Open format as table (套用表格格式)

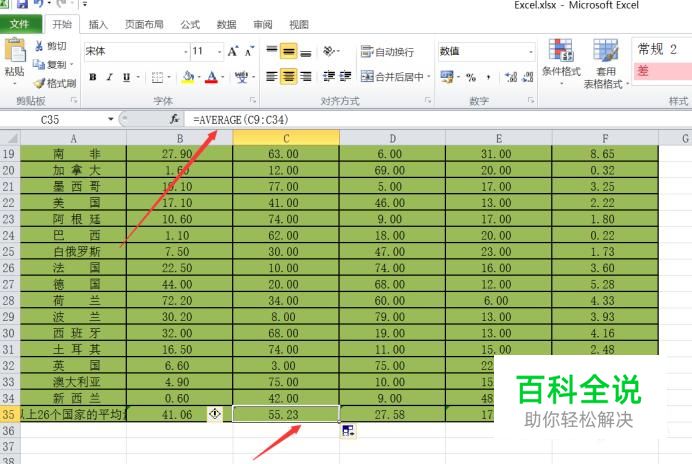(606, 64)
